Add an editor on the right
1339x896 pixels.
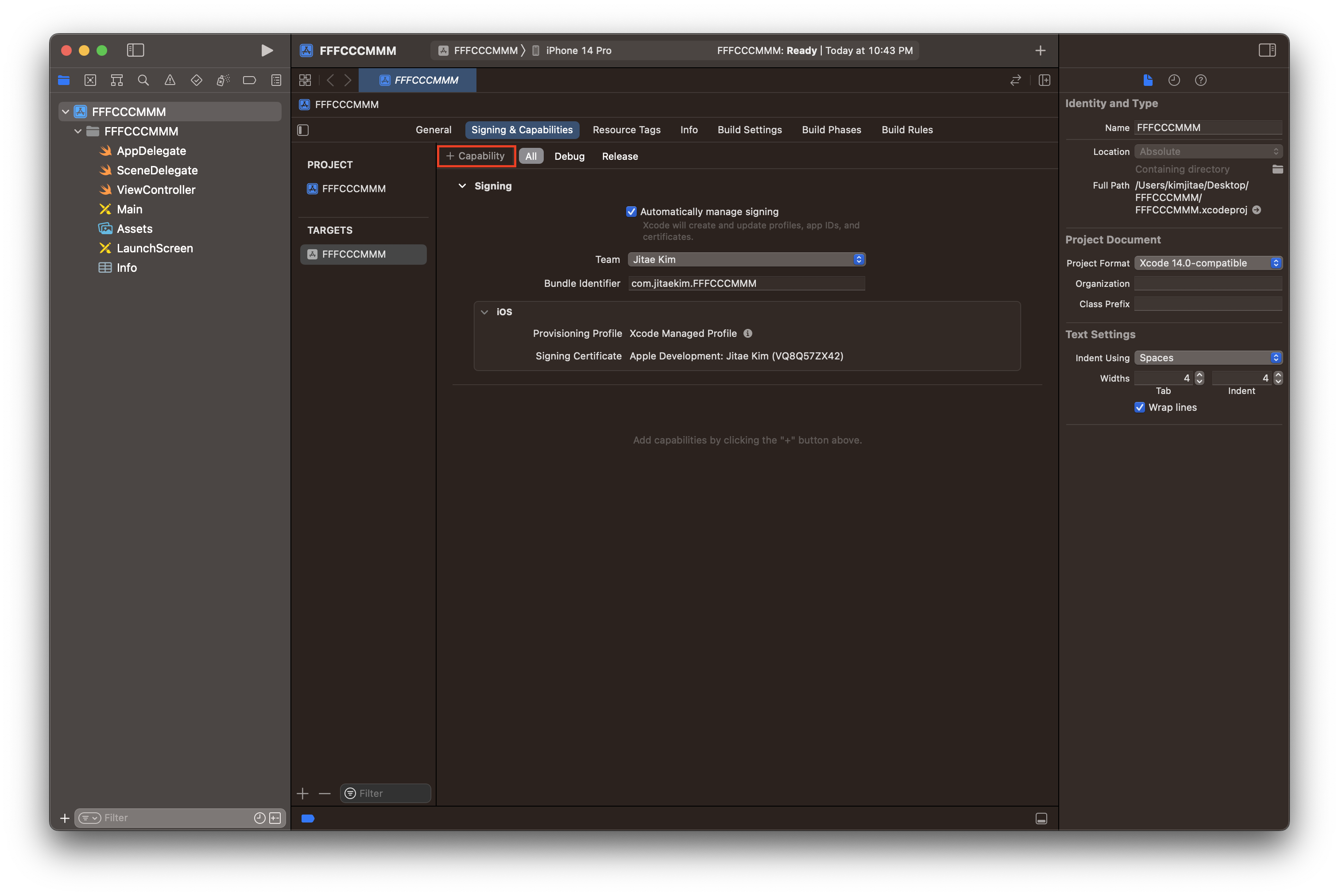1044,80
